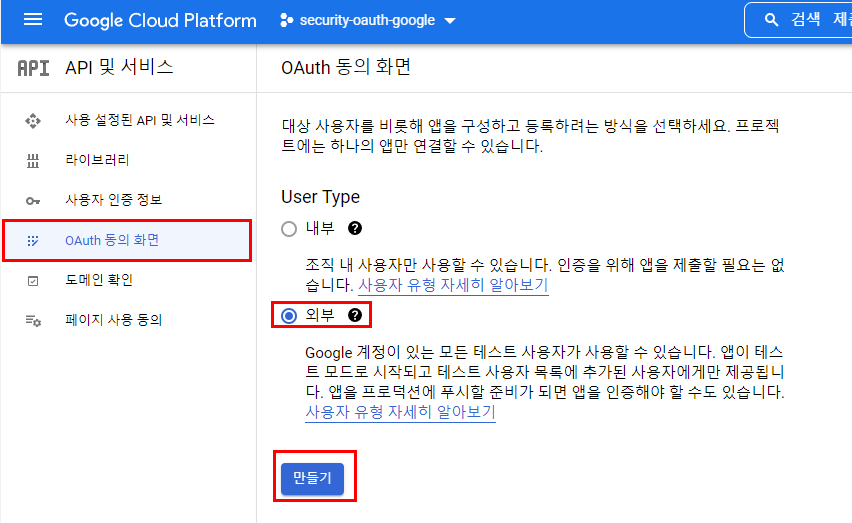Open API 및 서비스 heading
852x523 pixels.
[x=119, y=67]
